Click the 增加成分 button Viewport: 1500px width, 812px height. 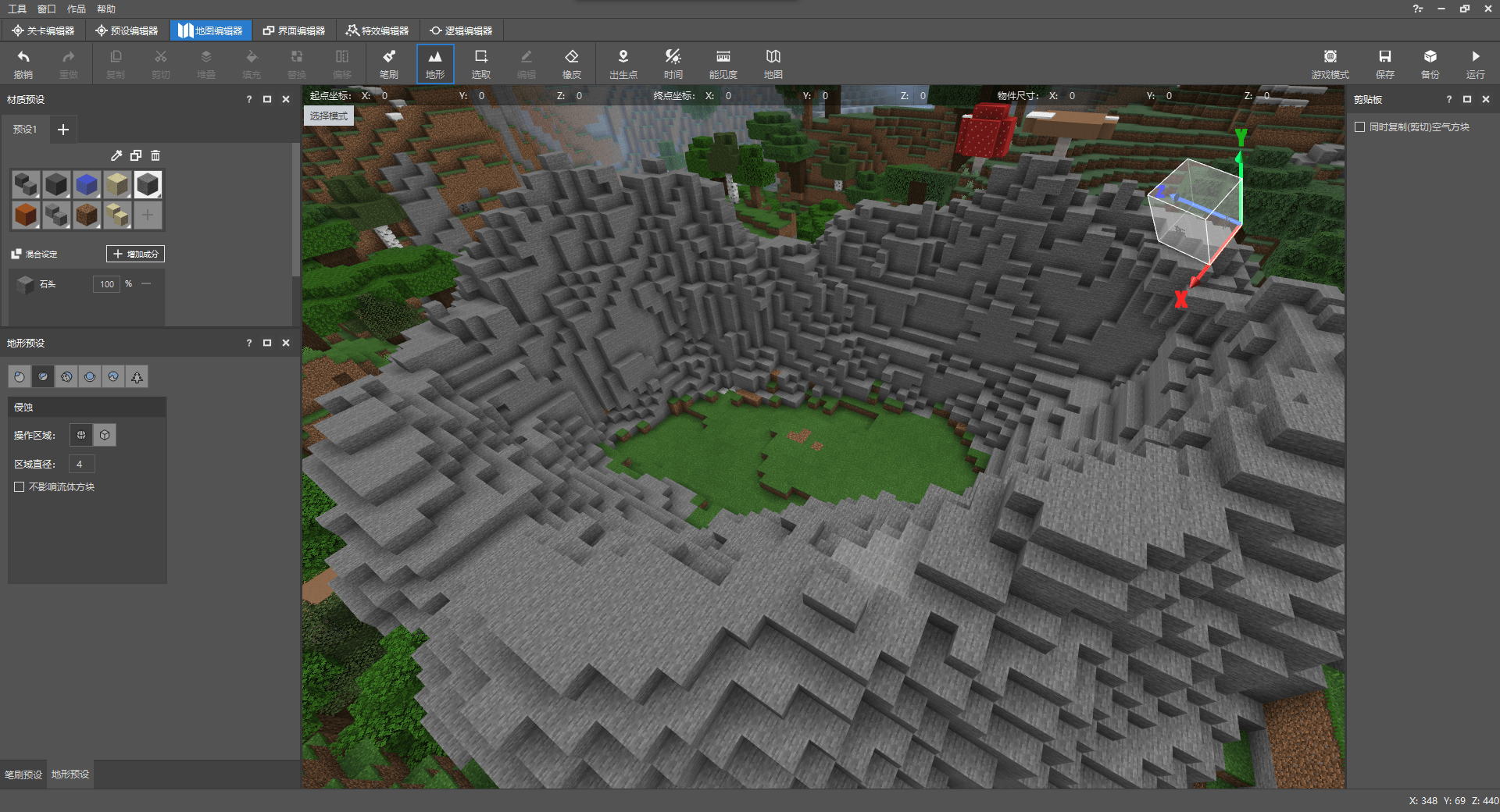136,254
